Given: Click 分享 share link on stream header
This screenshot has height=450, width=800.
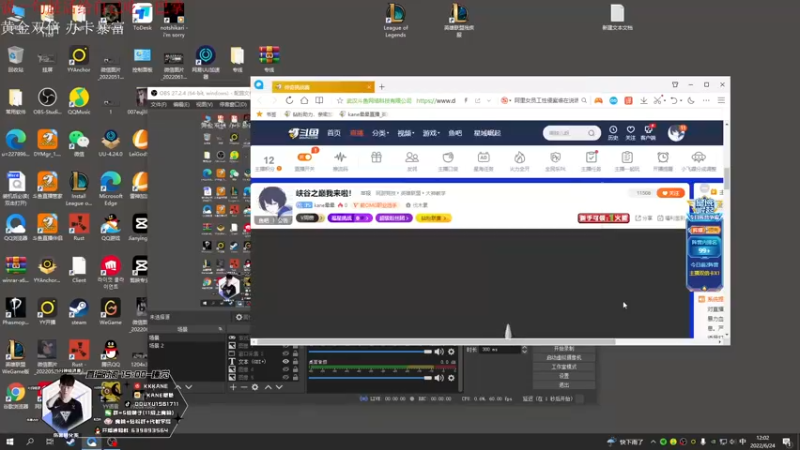Looking at the screenshot, I should pyautogui.click(x=644, y=218).
